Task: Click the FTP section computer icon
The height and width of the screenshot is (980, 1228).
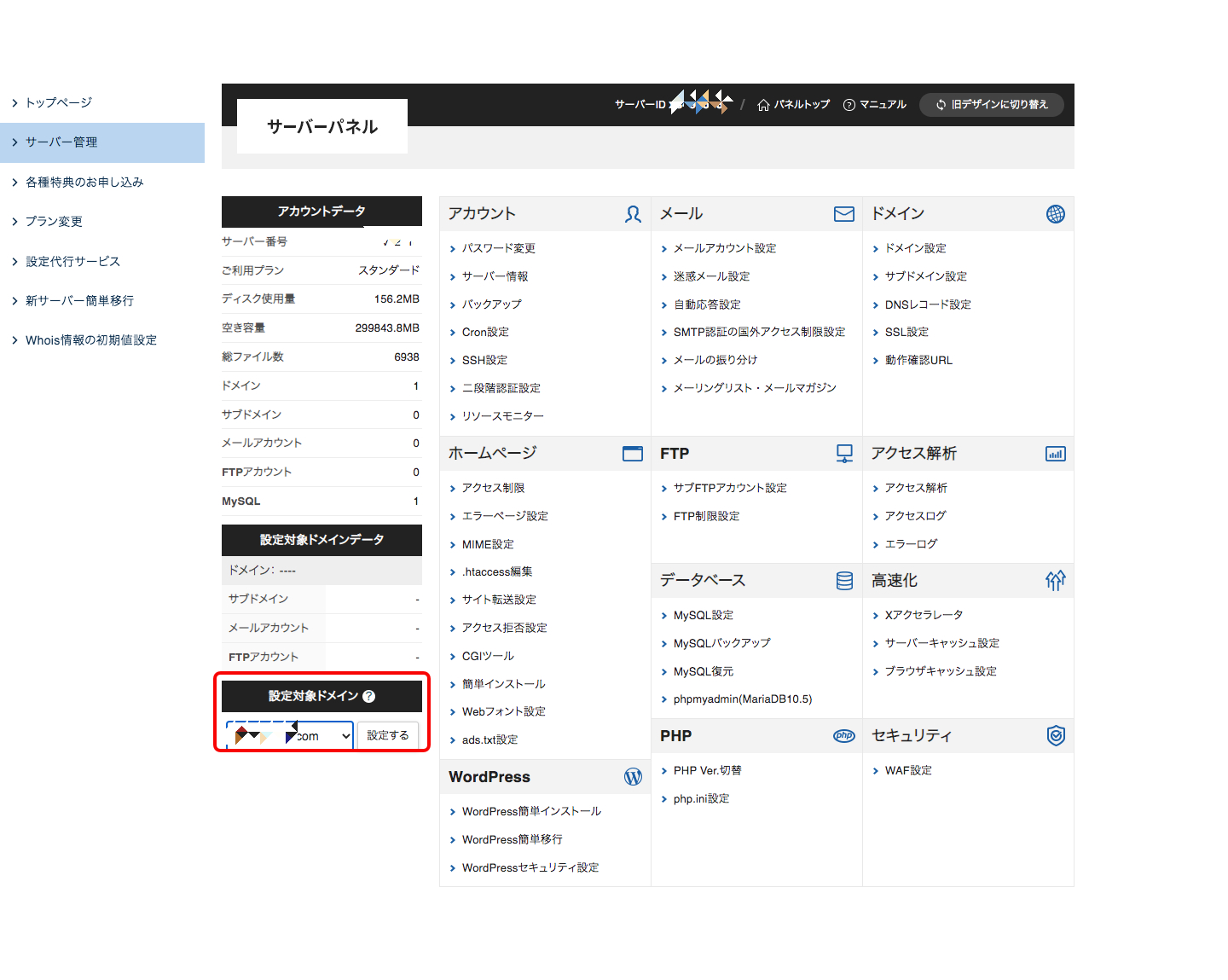Action: [x=843, y=454]
